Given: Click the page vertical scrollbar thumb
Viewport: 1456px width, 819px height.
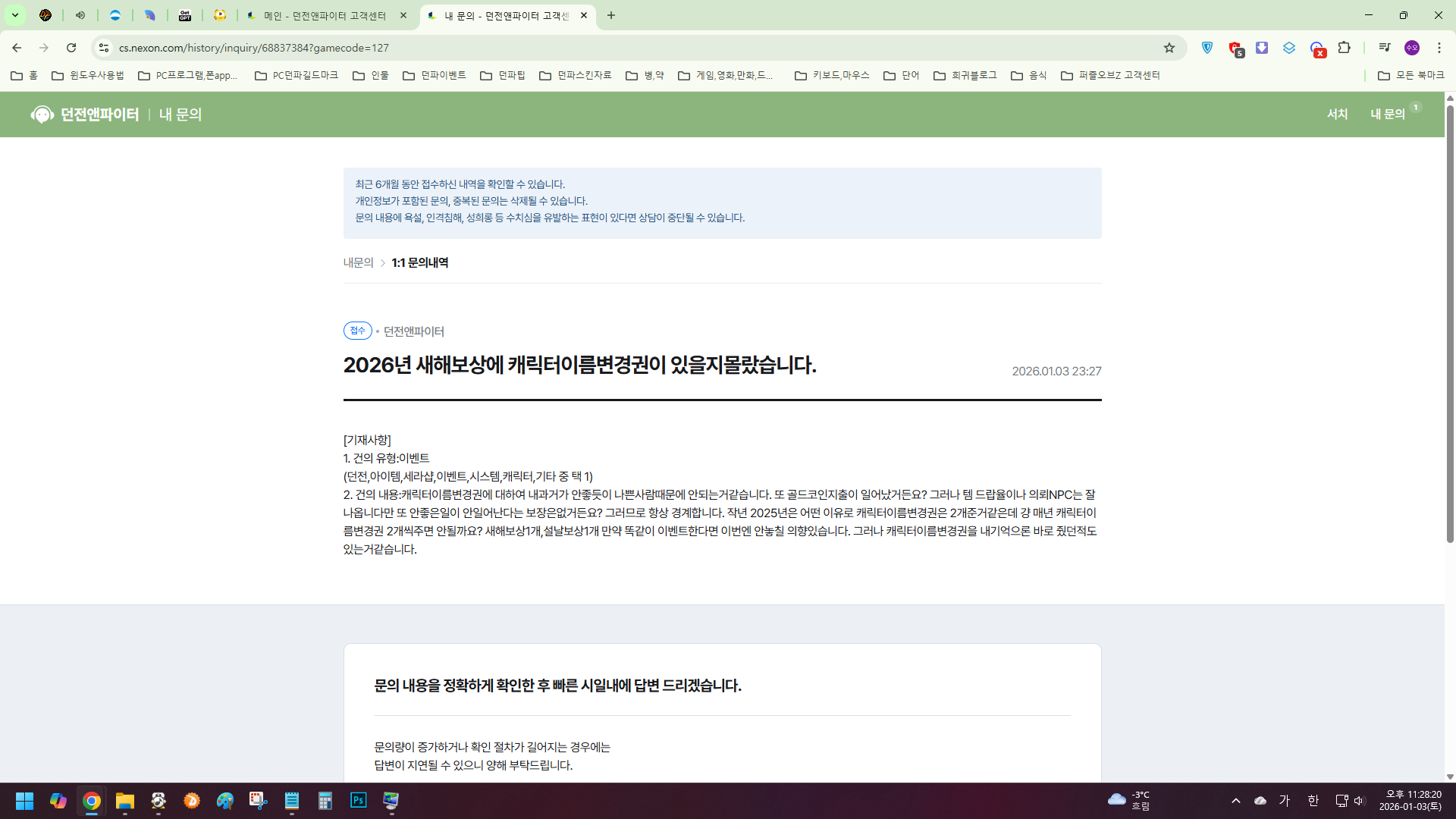Looking at the screenshot, I should point(1450,326).
